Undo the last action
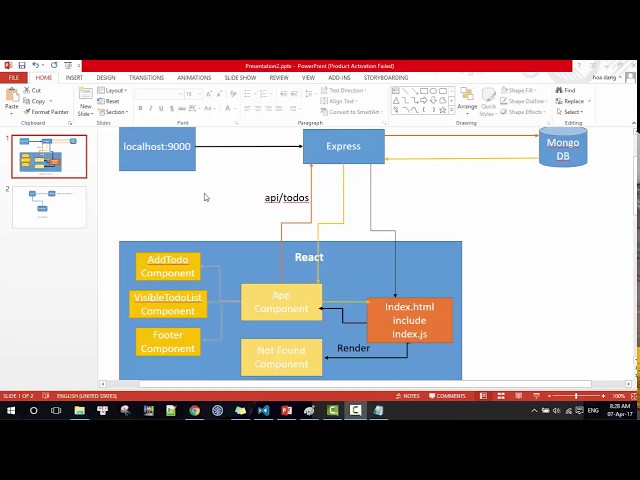This screenshot has width=640, height=480. coord(36,65)
